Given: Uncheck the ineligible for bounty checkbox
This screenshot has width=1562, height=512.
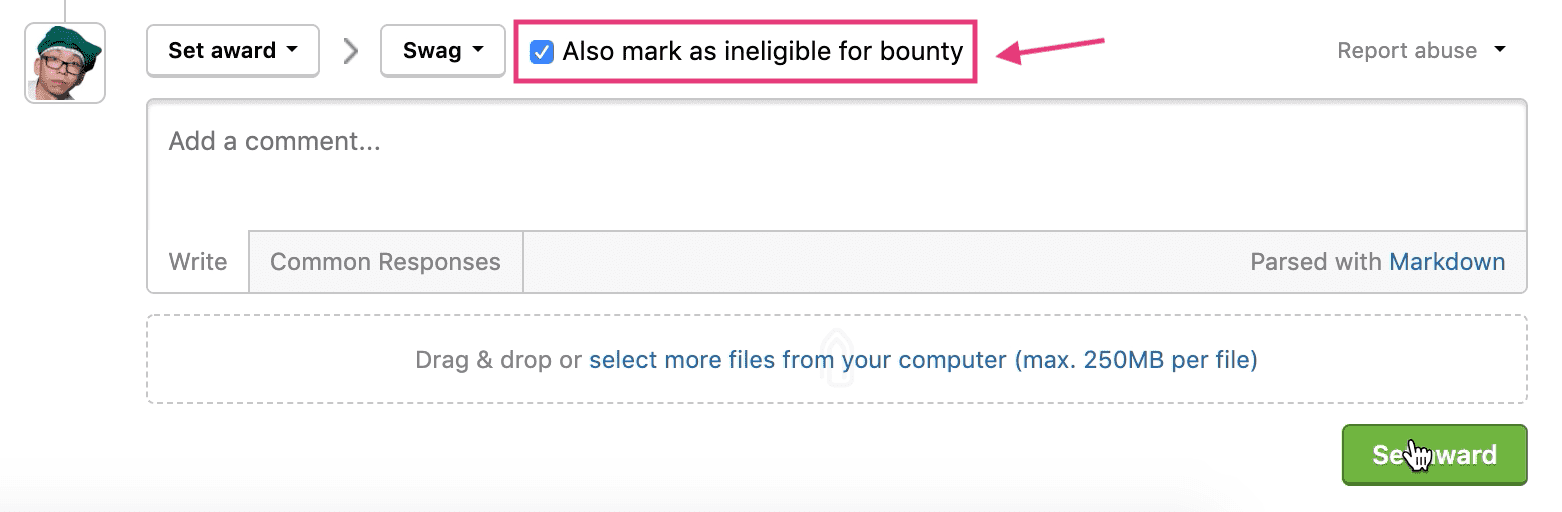Looking at the screenshot, I should click(542, 52).
